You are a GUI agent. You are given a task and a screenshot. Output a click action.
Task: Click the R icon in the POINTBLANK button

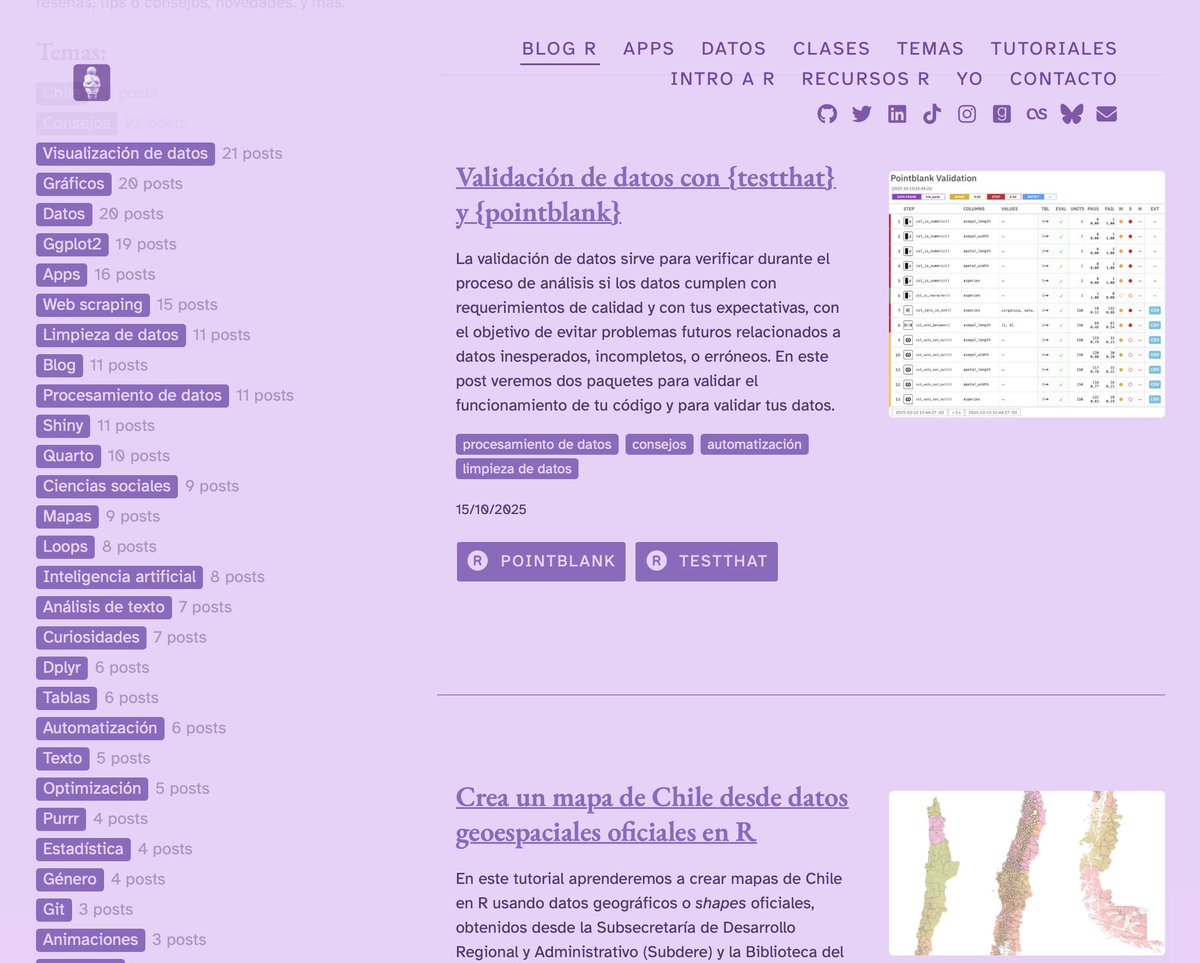point(478,561)
